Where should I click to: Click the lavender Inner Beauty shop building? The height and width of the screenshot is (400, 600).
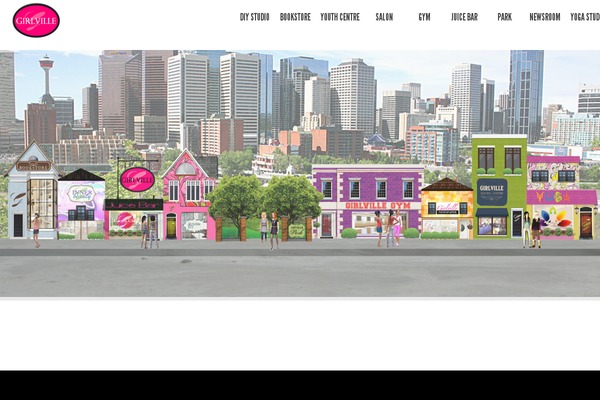[81, 204]
